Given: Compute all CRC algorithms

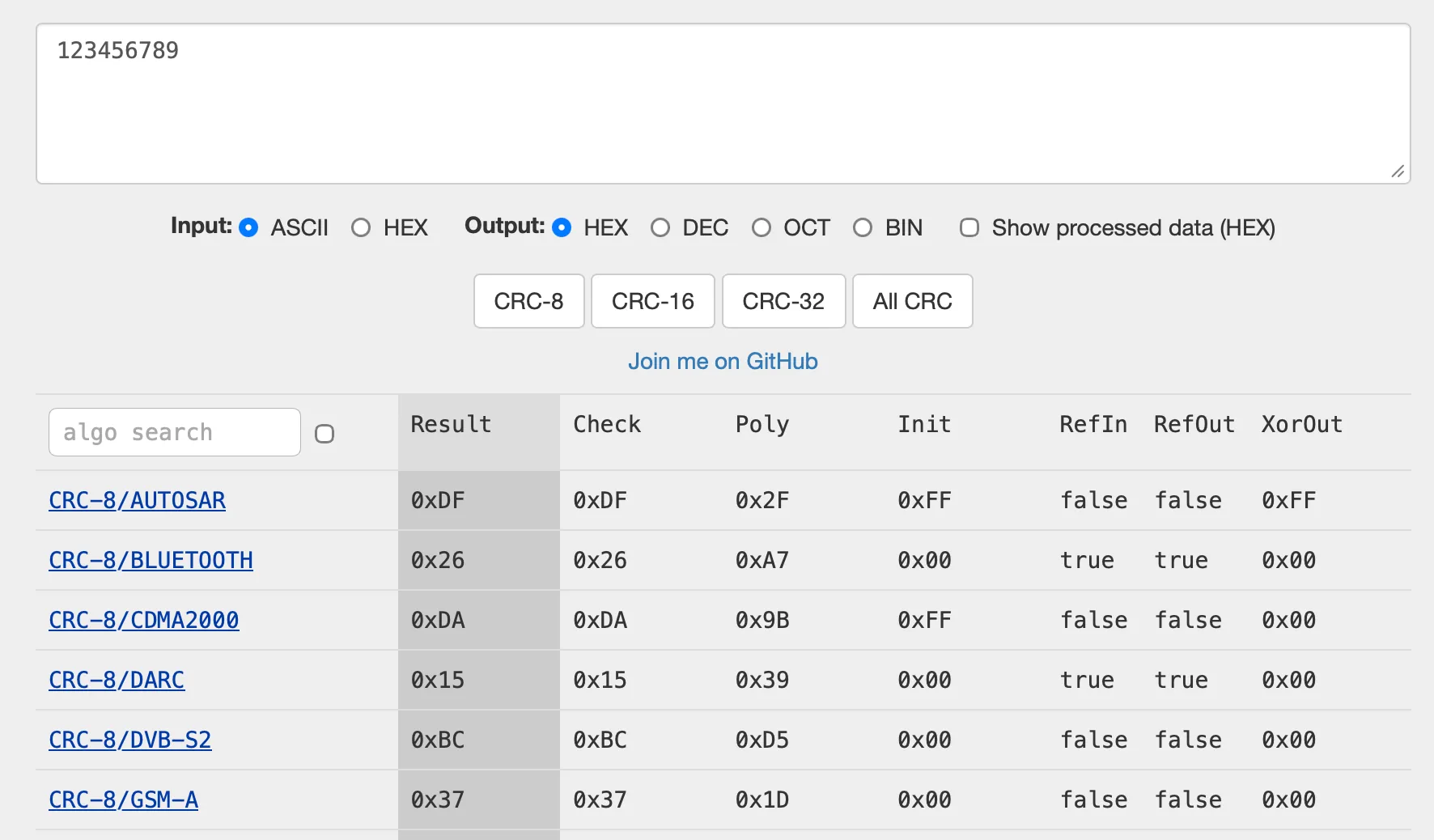Looking at the screenshot, I should pos(912,301).
